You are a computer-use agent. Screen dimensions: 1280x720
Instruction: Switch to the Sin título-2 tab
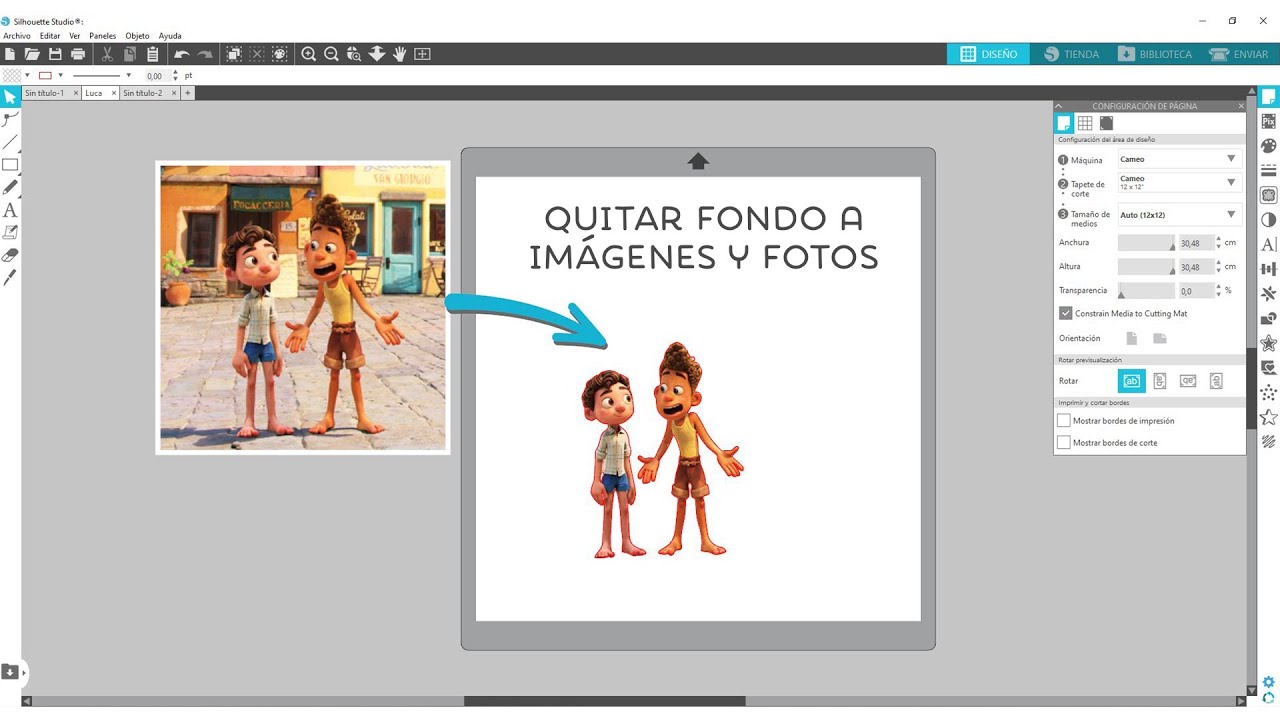point(142,93)
